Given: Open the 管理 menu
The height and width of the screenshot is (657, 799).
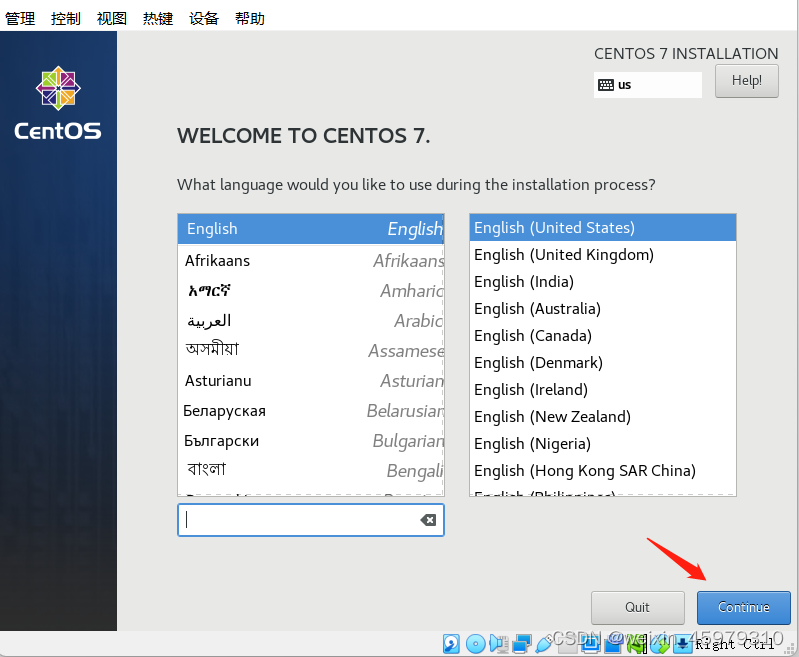Looking at the screenshot, I should click(20, 18).
